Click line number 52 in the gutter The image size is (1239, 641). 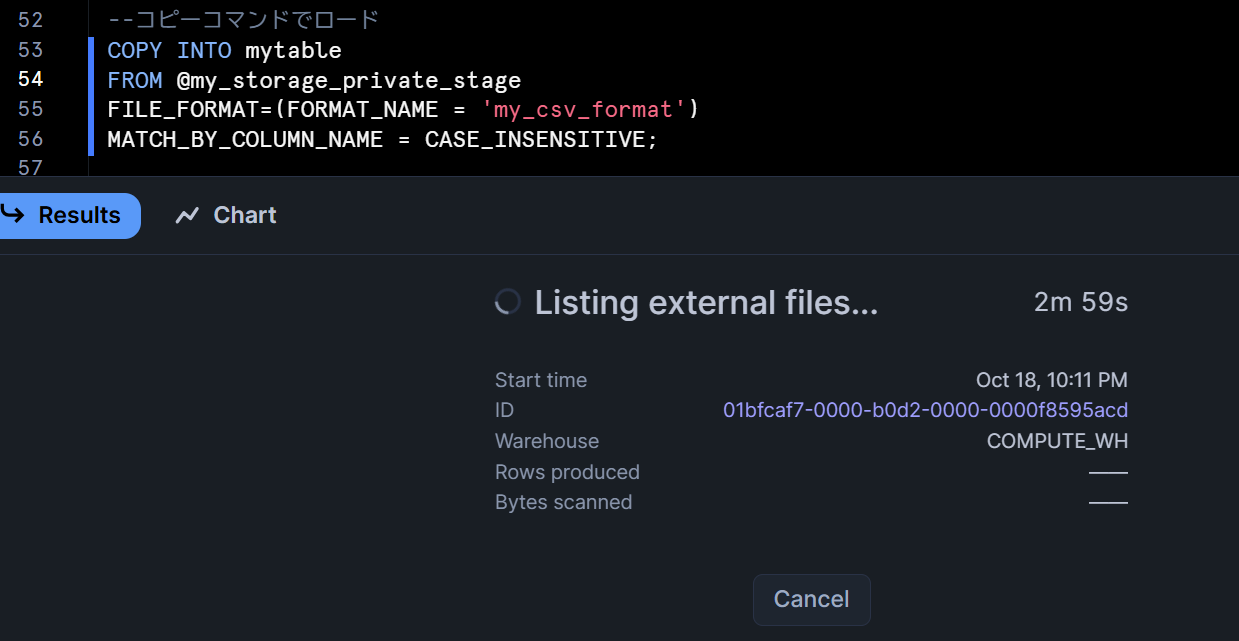31,20
